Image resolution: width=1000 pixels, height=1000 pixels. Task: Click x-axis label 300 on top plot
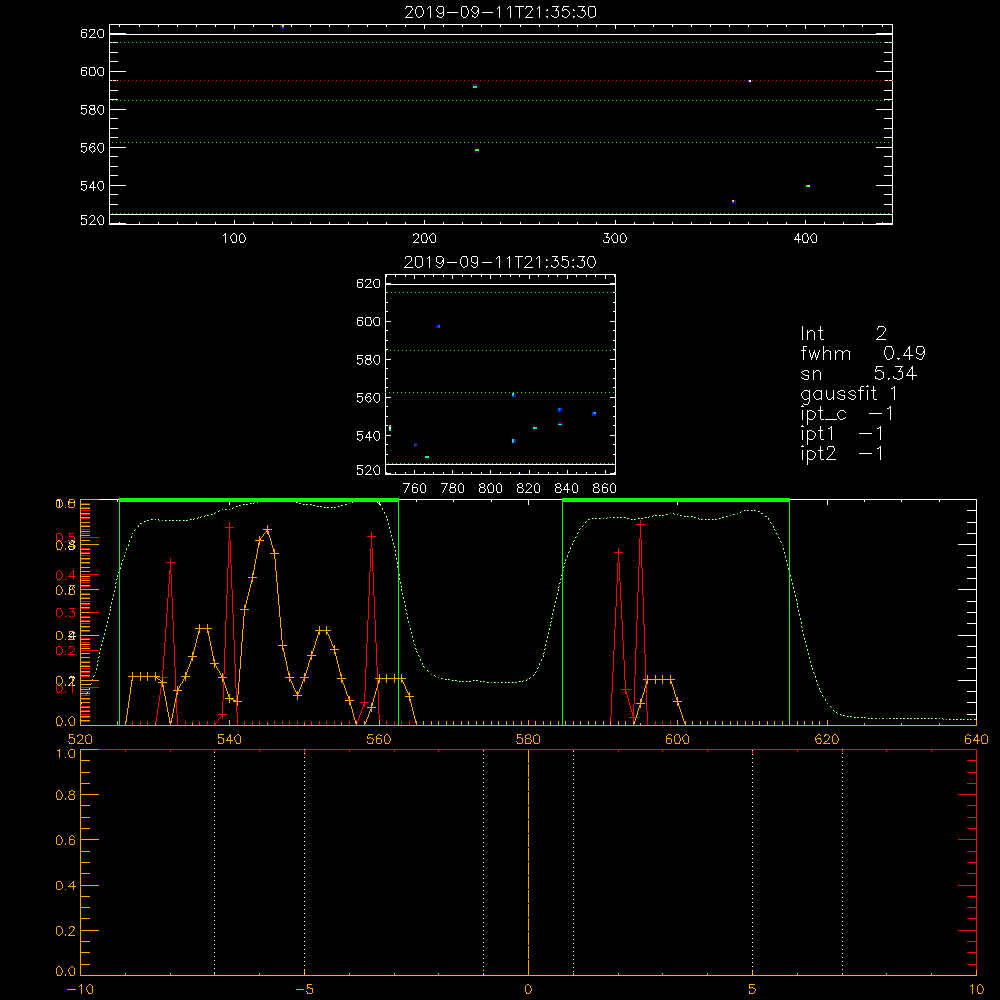pyautogui.click(x=615, y=239)
